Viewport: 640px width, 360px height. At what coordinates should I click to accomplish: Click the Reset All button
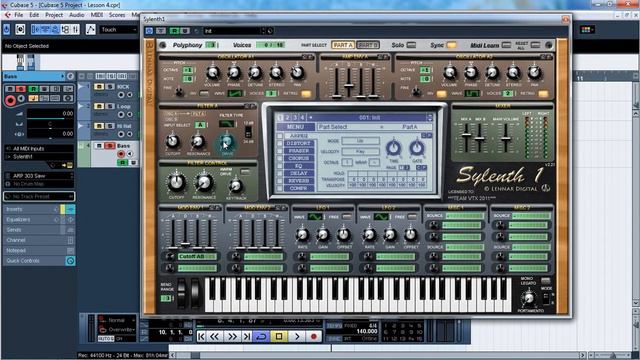click(x=536, y=45)
